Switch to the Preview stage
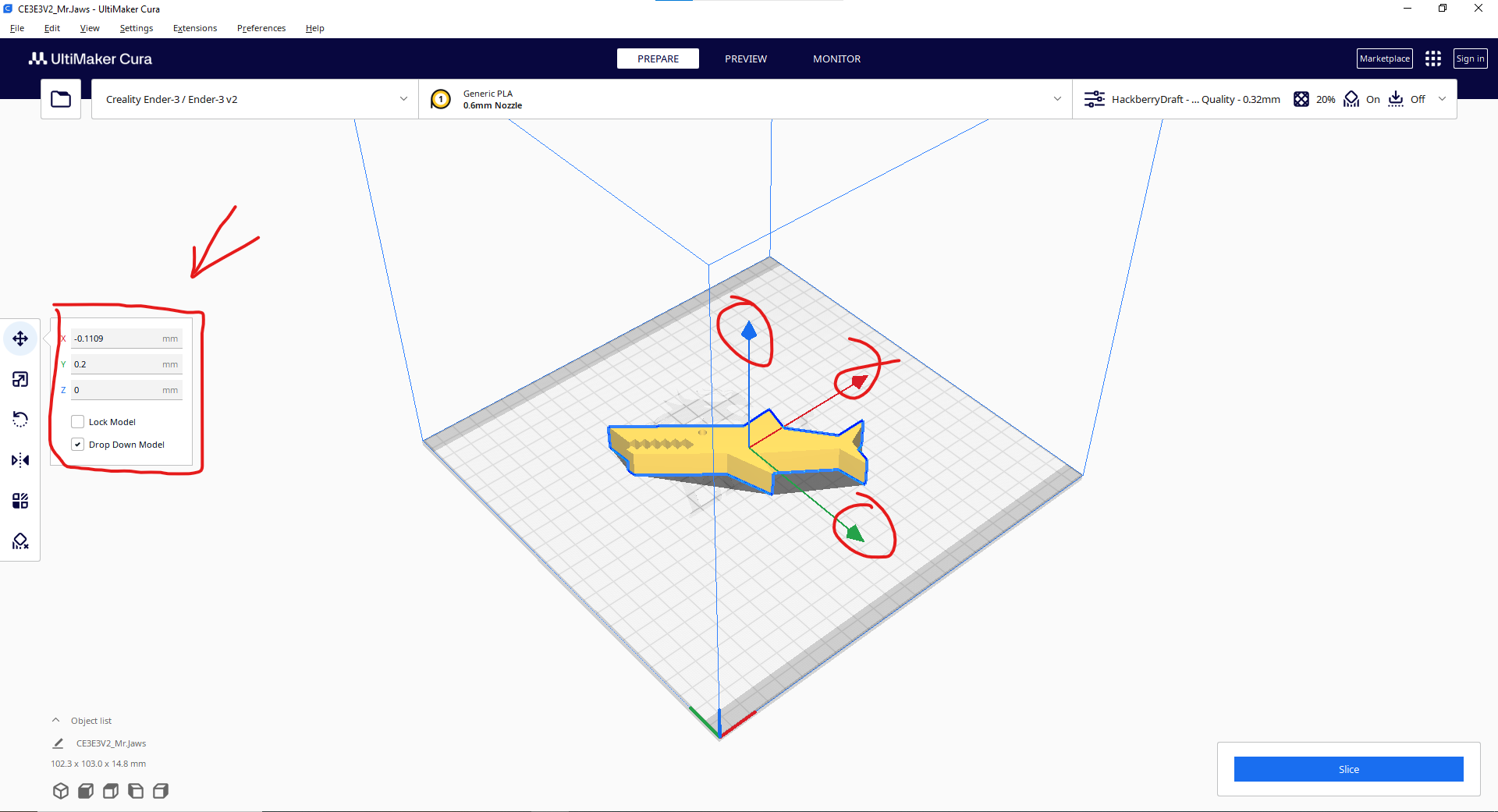 746,59
